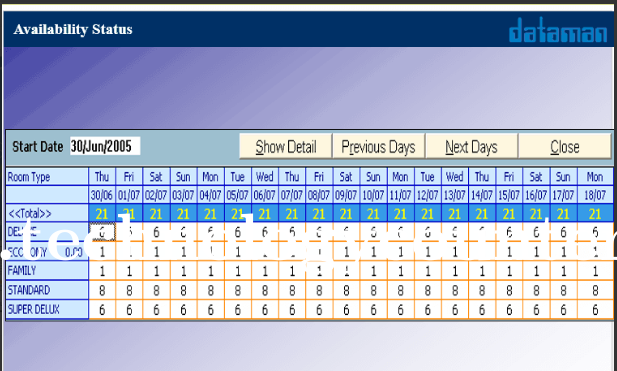Click the 15/07 date column header
This screenshot has height=371, width=617.
(x=509, y=195)
